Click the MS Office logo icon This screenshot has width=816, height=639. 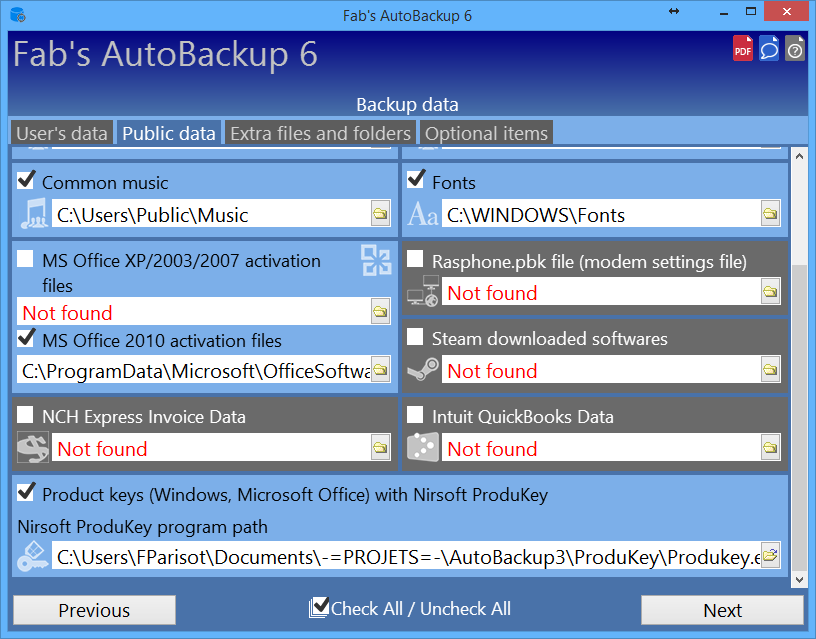coord(376,260)
